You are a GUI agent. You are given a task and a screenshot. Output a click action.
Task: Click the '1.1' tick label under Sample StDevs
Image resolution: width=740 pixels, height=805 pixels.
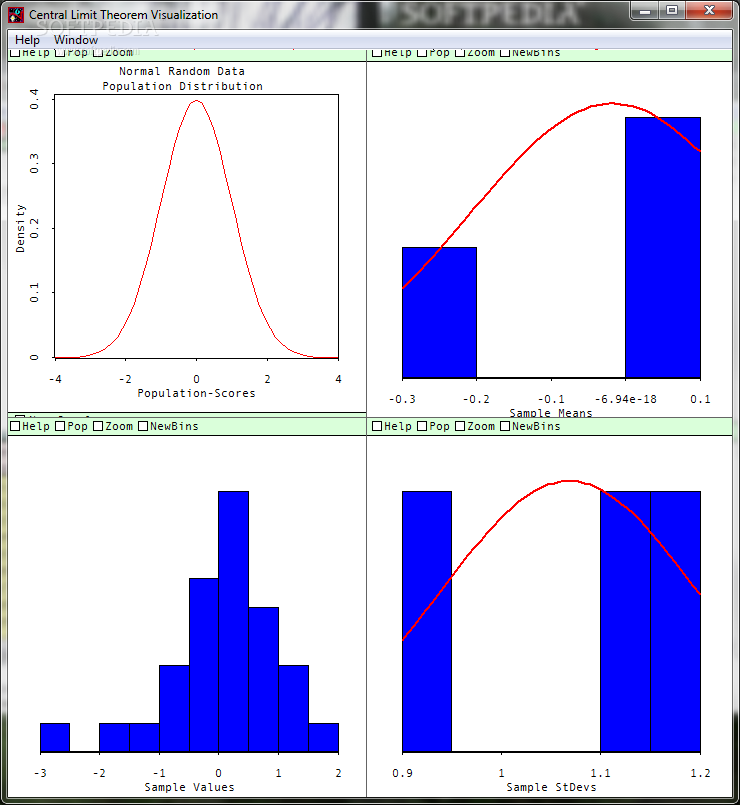coord(600,773)
